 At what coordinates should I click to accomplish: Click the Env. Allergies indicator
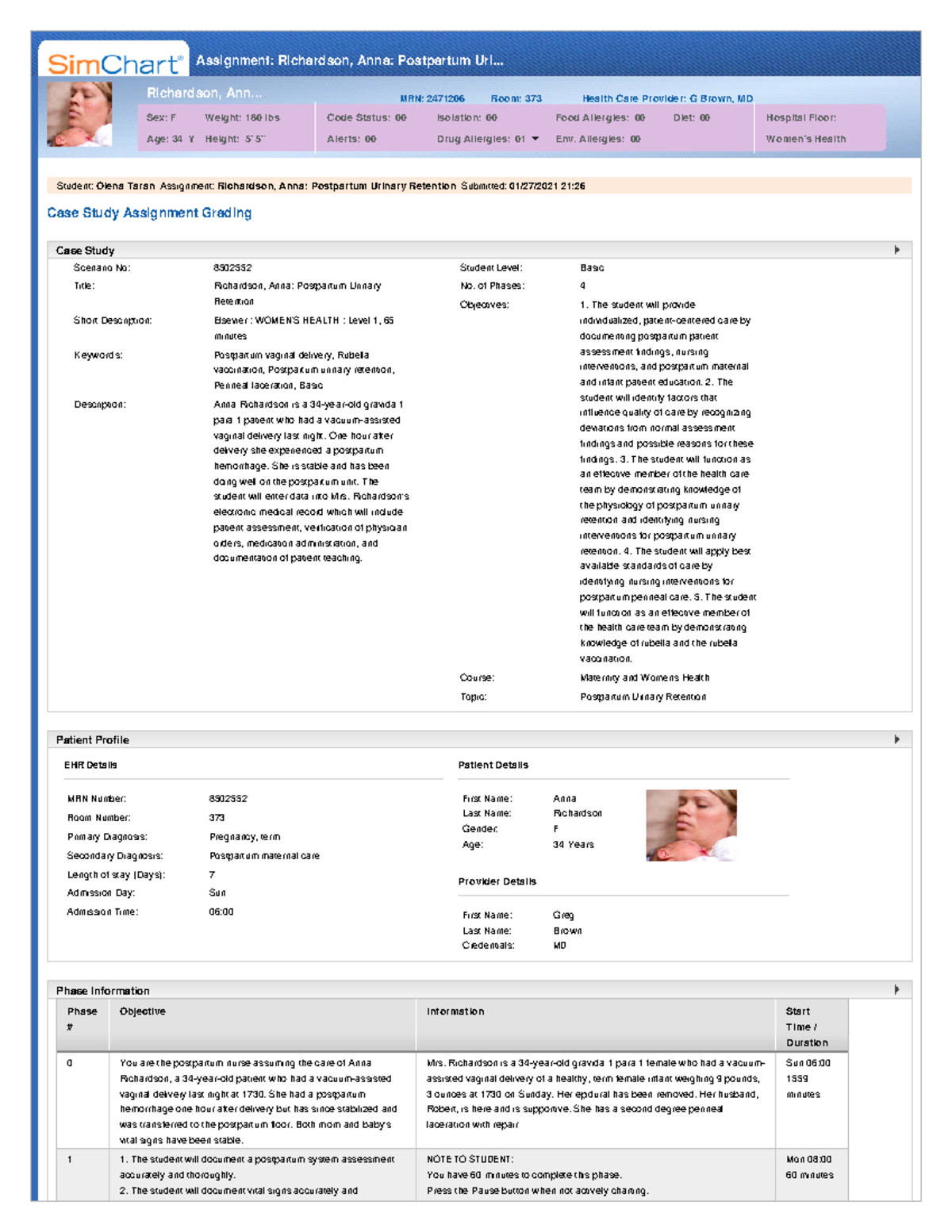(597, 139)
